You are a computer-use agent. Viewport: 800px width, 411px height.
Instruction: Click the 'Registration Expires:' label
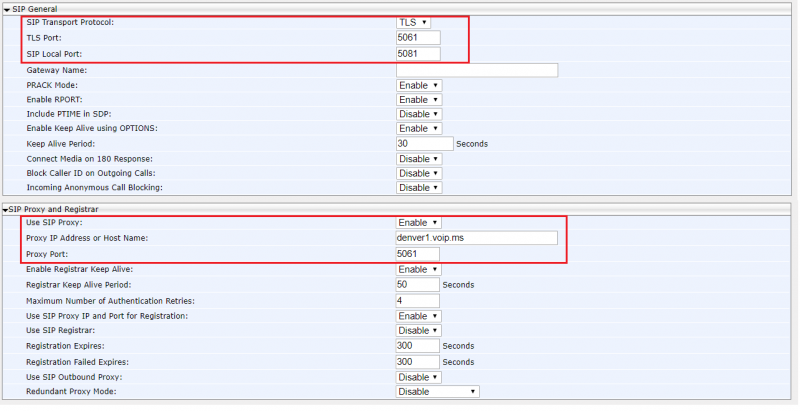point(65,346)
